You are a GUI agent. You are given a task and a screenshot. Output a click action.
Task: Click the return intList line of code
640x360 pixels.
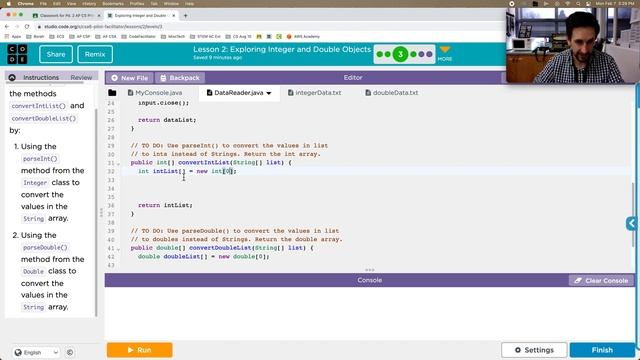[x=165, y=205]
